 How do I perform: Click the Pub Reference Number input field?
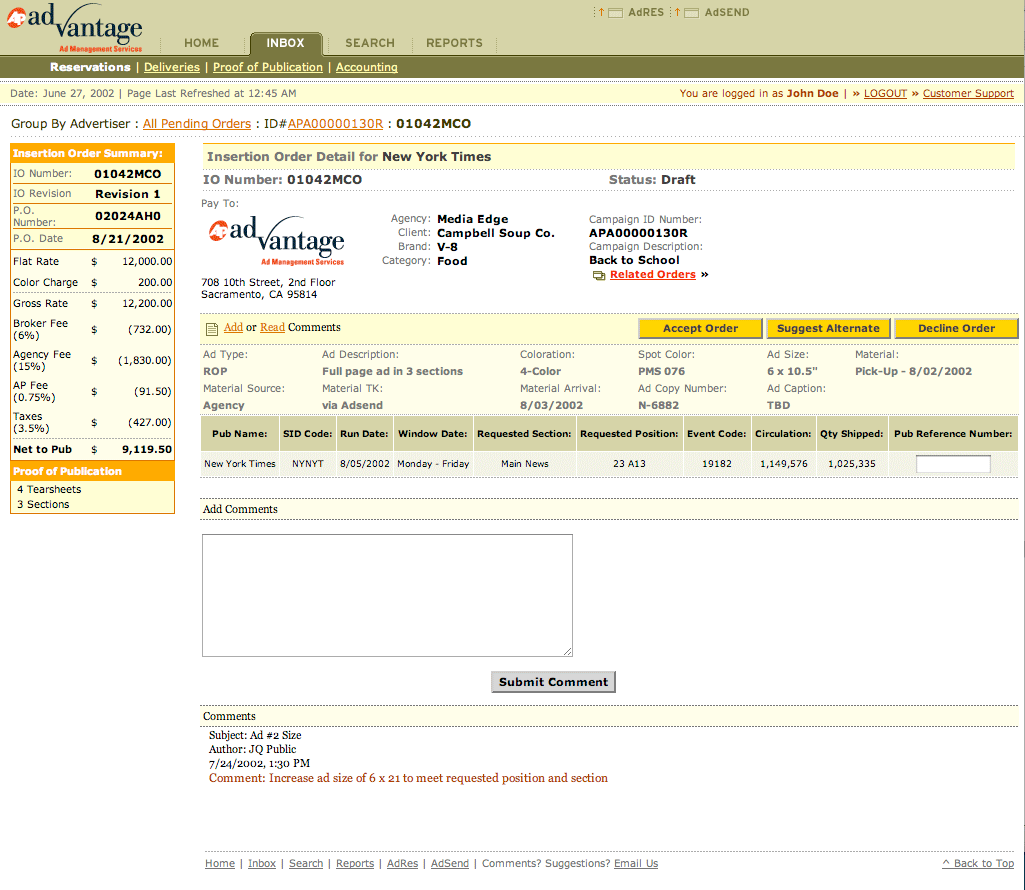[953, 464]
